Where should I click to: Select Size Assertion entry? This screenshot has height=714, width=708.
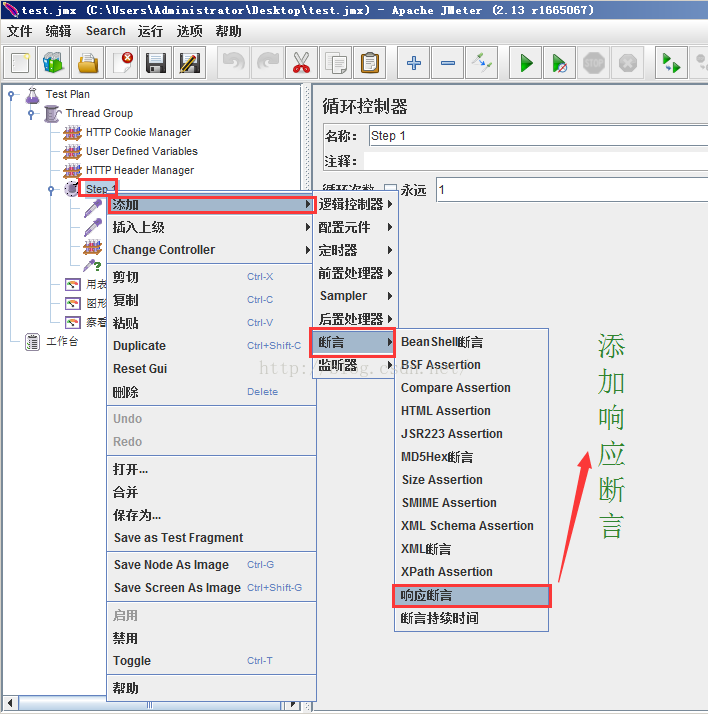472,480
